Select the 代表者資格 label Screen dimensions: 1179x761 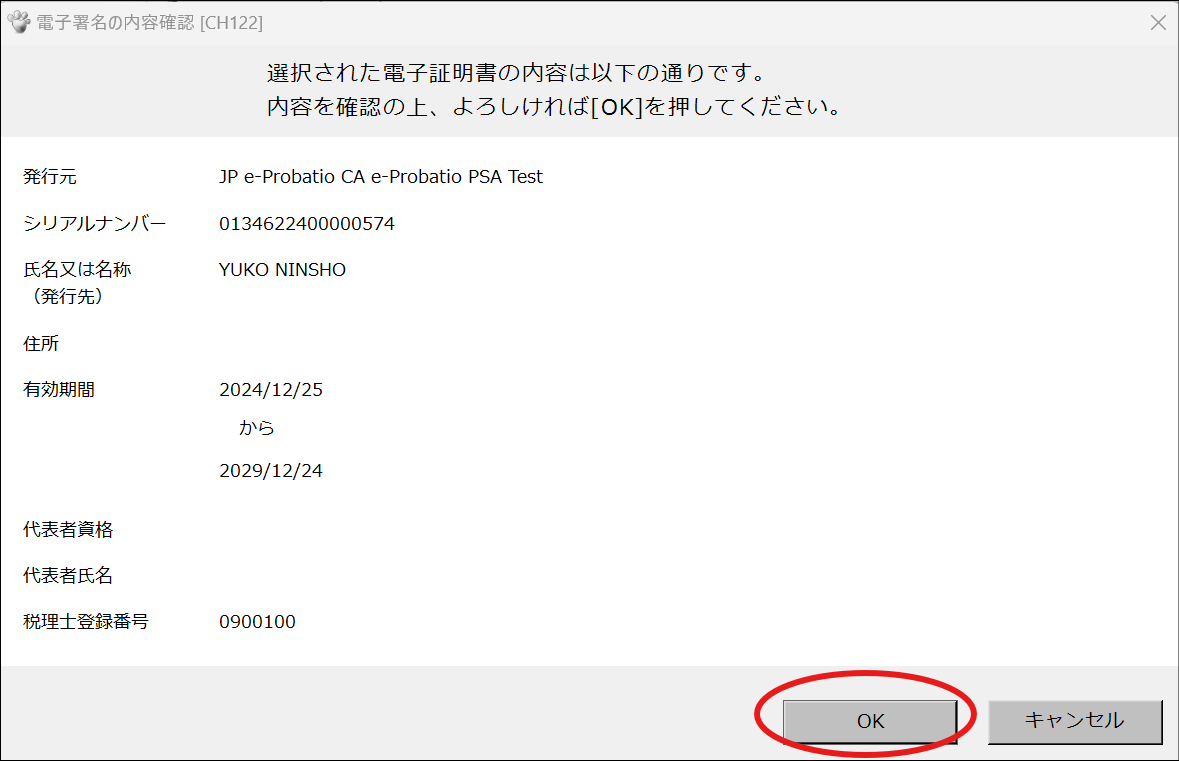pos(66,529)
